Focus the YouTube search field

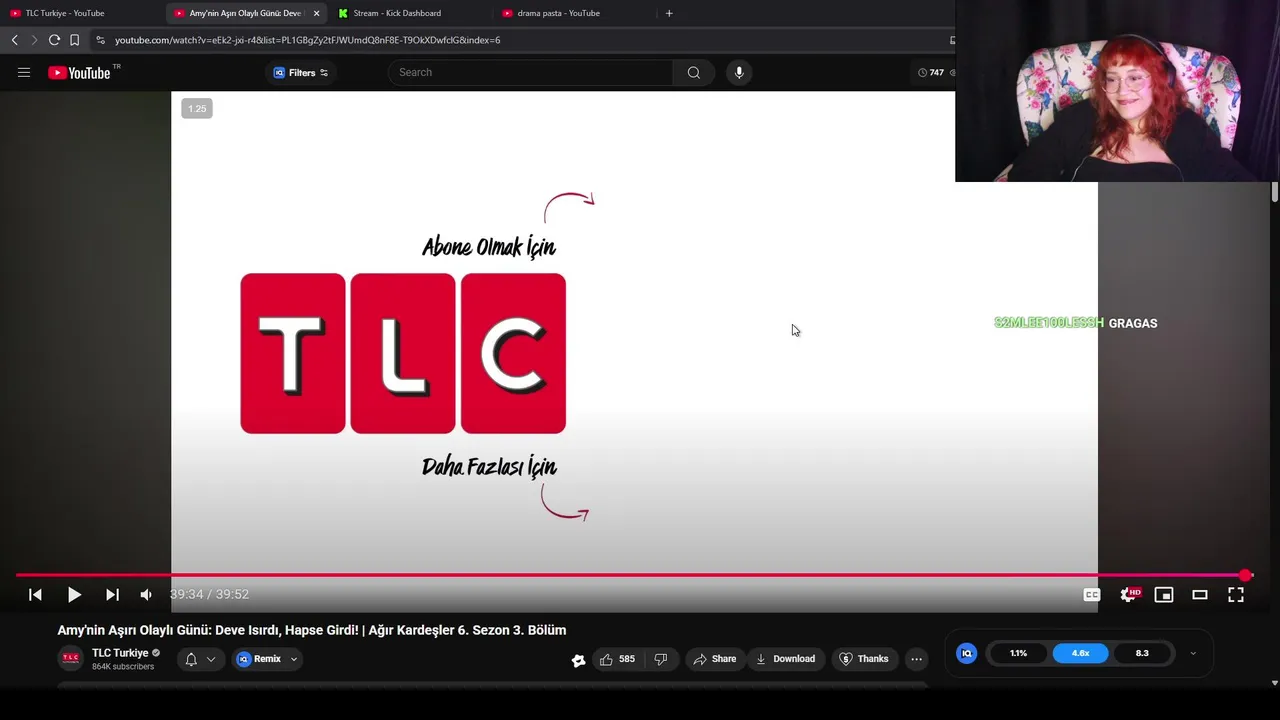[x=530, y=72]
